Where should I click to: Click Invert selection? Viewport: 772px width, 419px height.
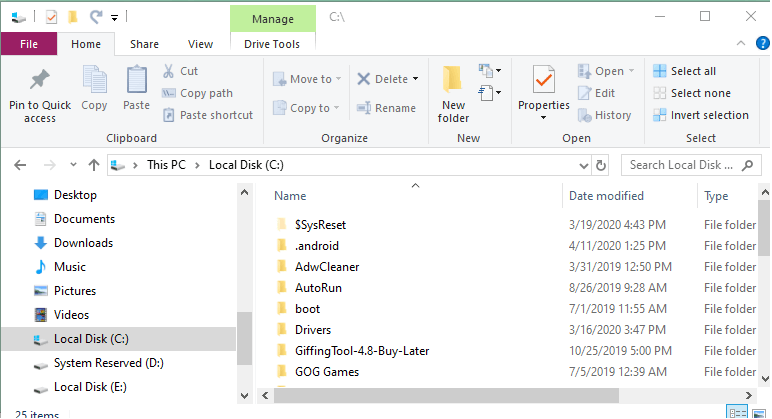701,115
